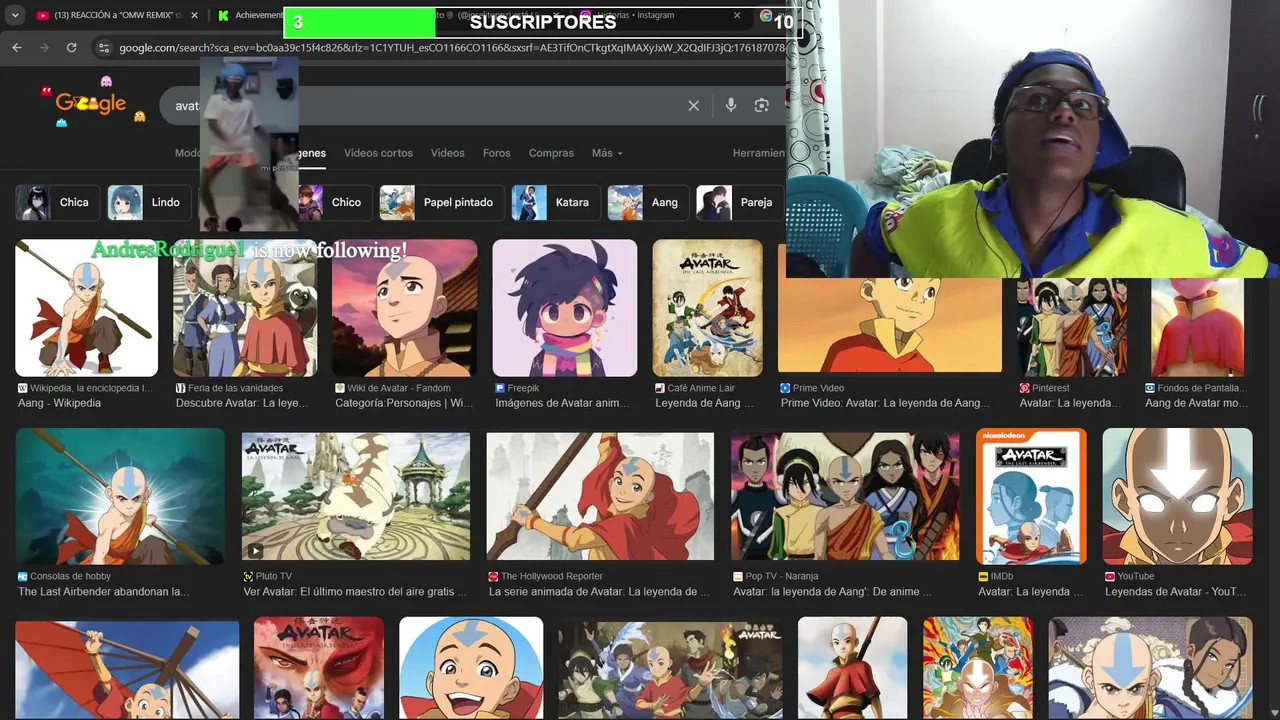
Task: Filter images by the Pareja chip
Action: point(740,202)
